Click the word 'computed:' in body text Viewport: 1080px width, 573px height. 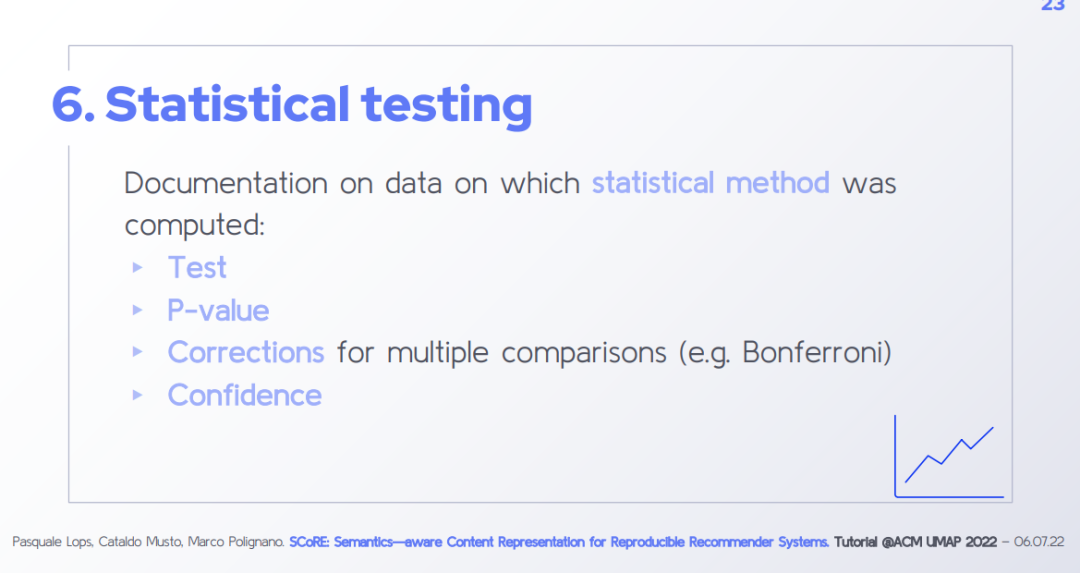(194, 226)
